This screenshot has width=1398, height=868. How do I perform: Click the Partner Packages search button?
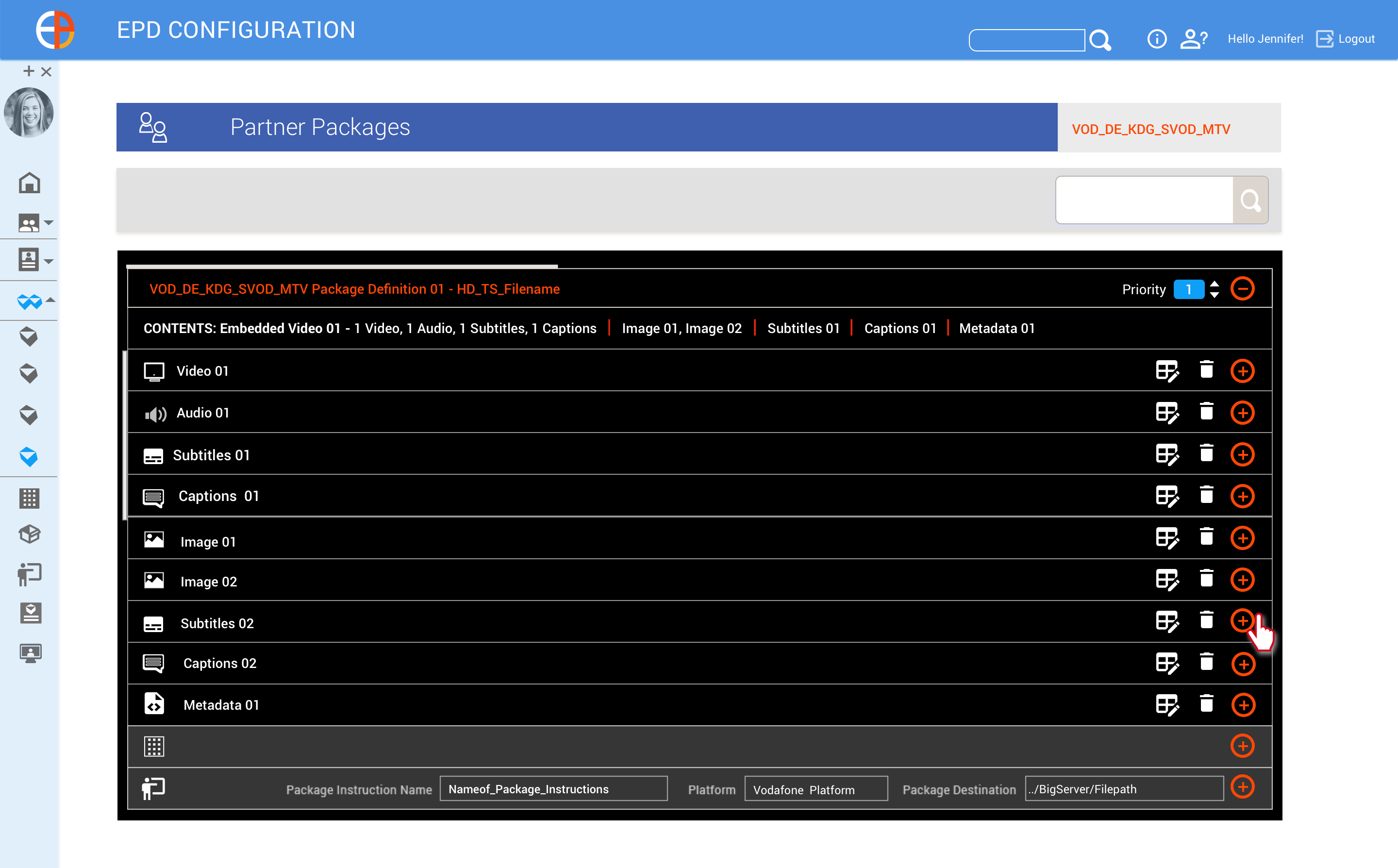[x=1250, y=200]
